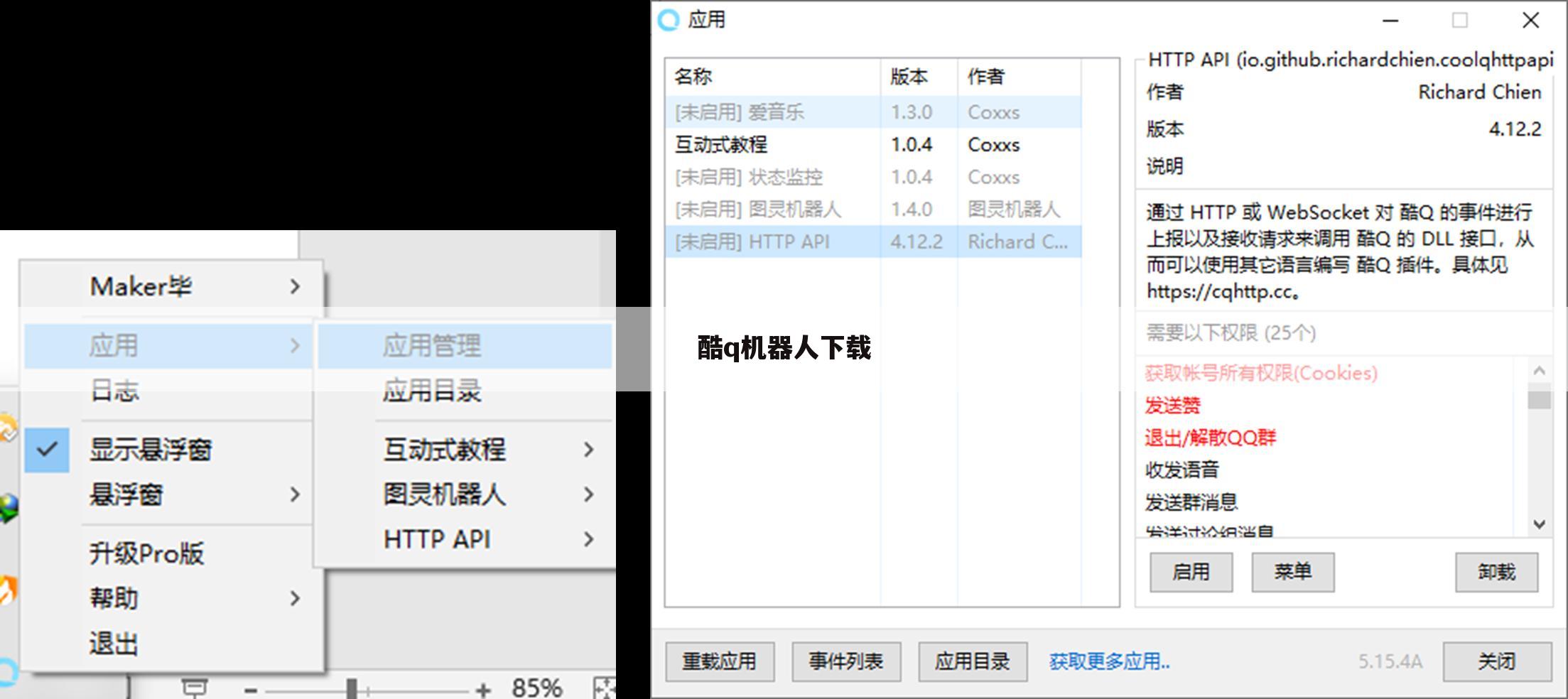Viewport: 1568px width, 699px height.
Task: Click the 事件列表 button
Action: [846, 661]
